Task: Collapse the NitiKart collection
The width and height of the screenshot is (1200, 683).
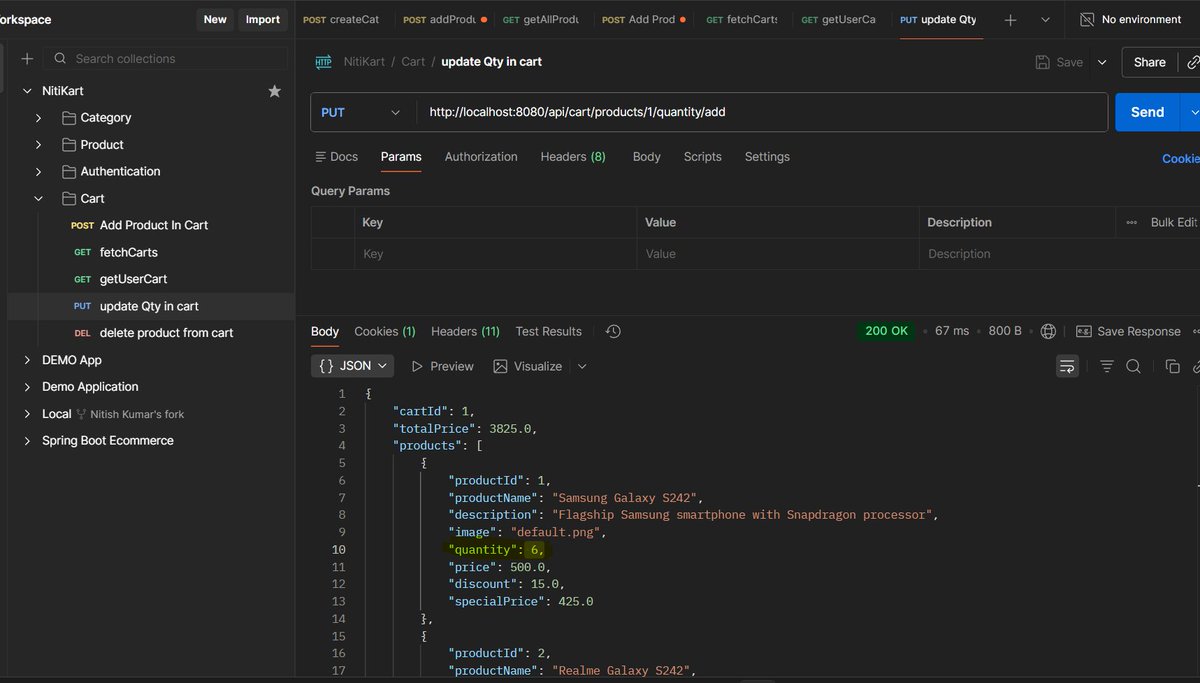Action: [27, 91]
